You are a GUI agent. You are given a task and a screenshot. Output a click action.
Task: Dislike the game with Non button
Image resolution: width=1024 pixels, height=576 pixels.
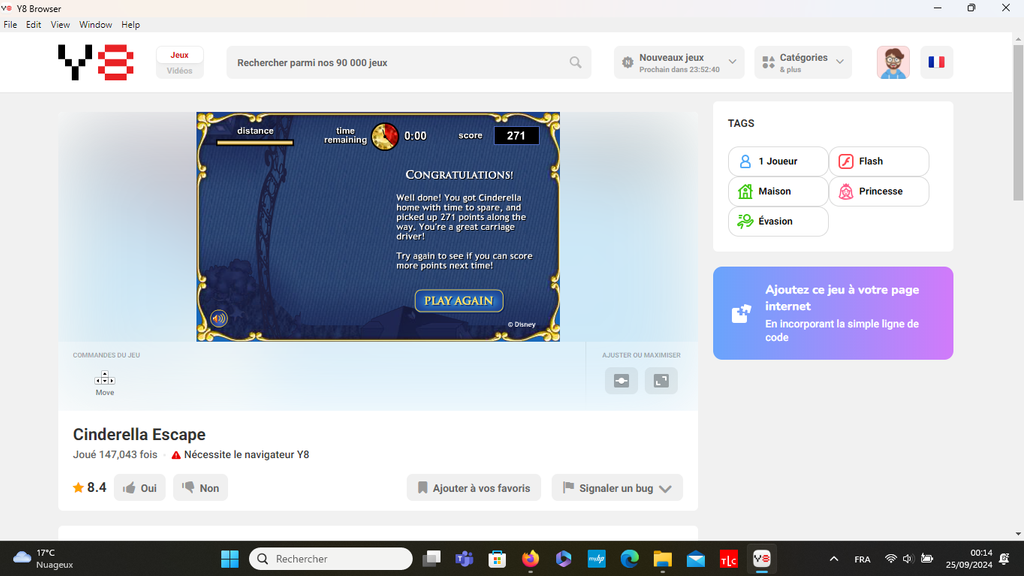(x=200, y=488)
